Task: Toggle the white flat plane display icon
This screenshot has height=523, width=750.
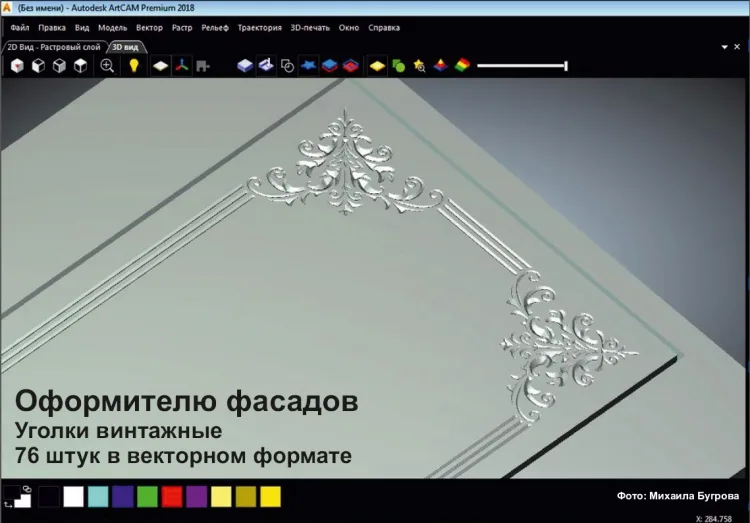Action: click(x=160, y=66)
